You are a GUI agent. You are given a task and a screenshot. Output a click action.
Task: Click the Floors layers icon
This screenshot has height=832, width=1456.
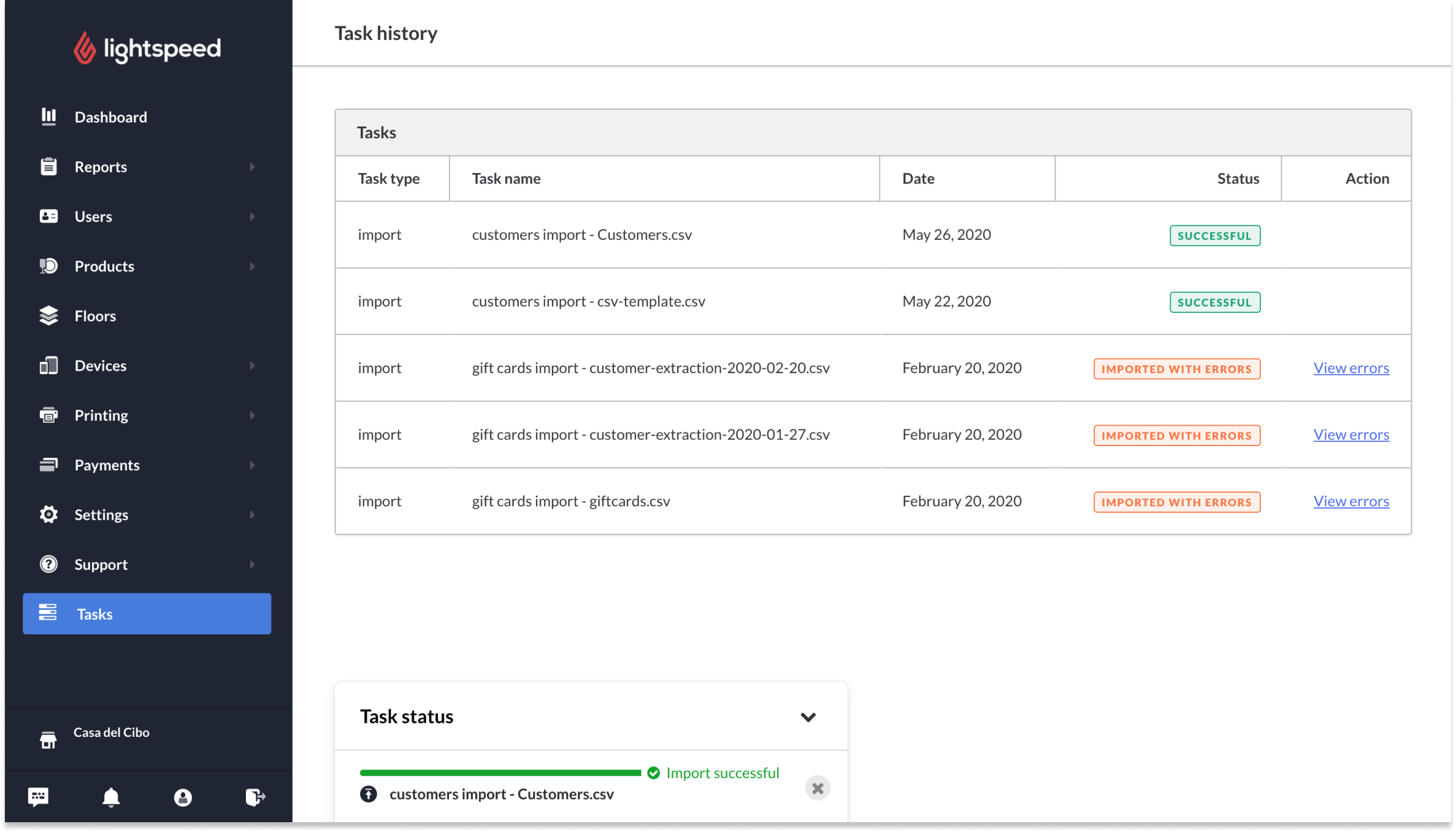click(48, 315)
